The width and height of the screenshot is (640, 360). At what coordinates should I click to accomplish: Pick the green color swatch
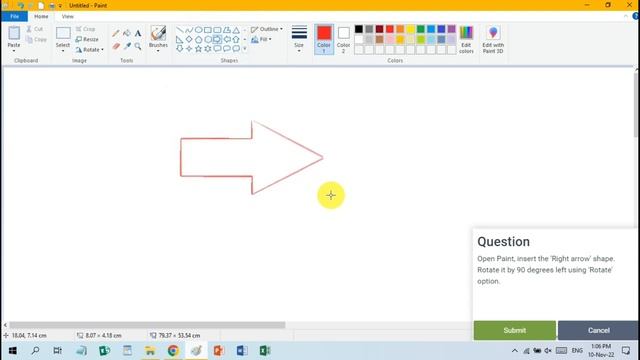(420, 29)
